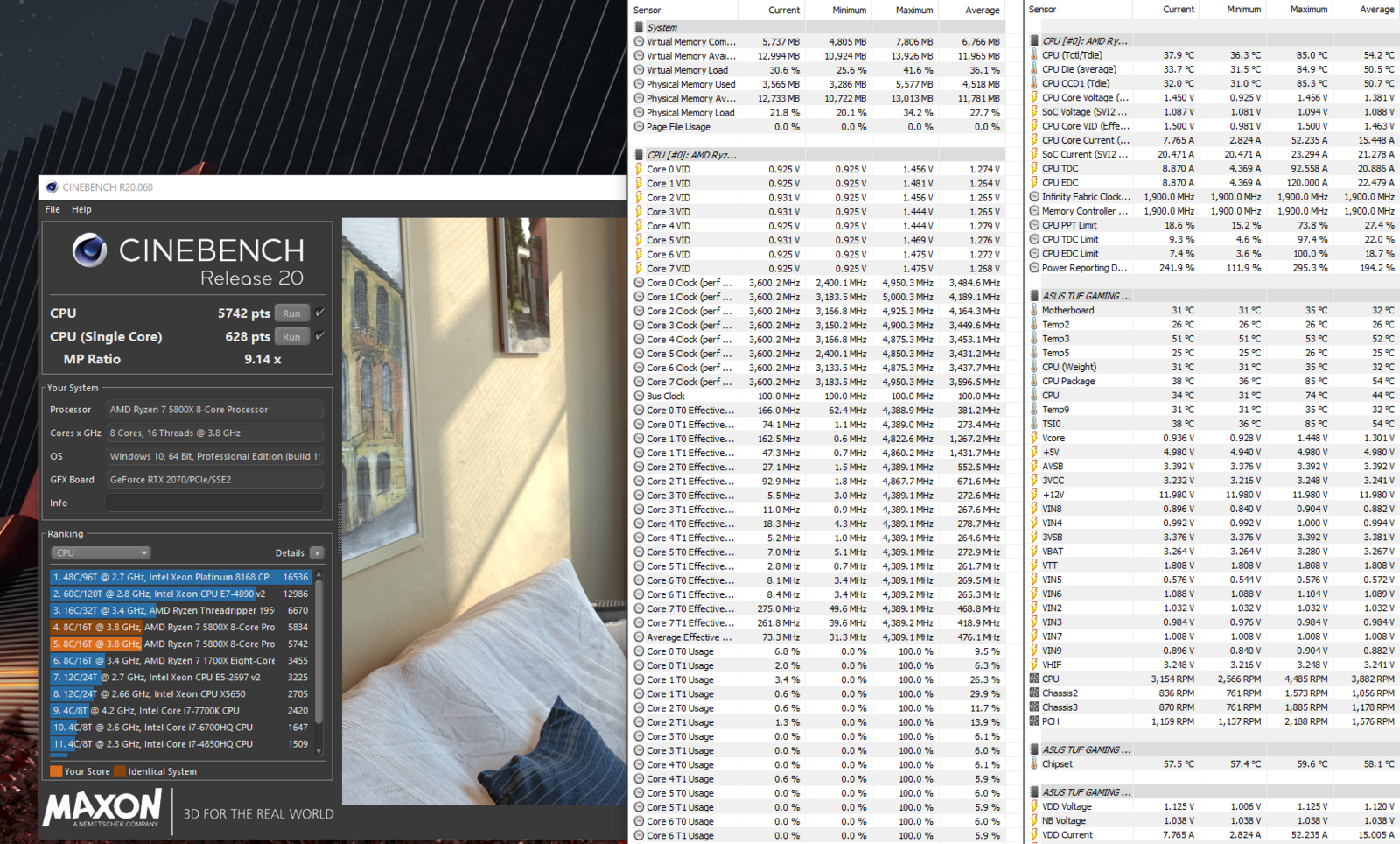The height and width of the screenshot is (844, 1400).
Task: Click thermometer icon for CPU (Tctl/Tdie)
Action: tap(1034, 54)
